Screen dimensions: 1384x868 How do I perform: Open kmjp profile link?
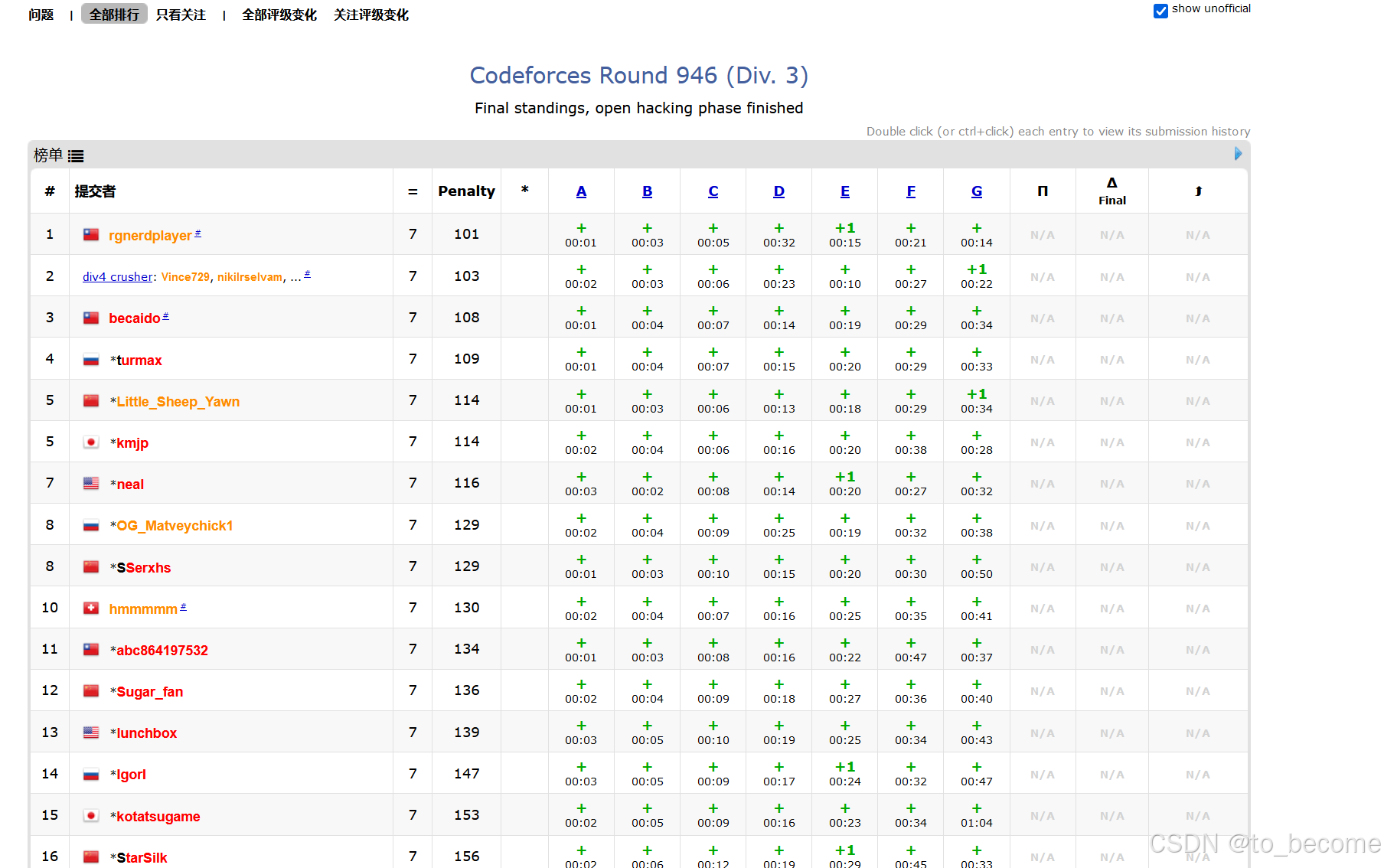pyautogui.click(x=132, y=443)
